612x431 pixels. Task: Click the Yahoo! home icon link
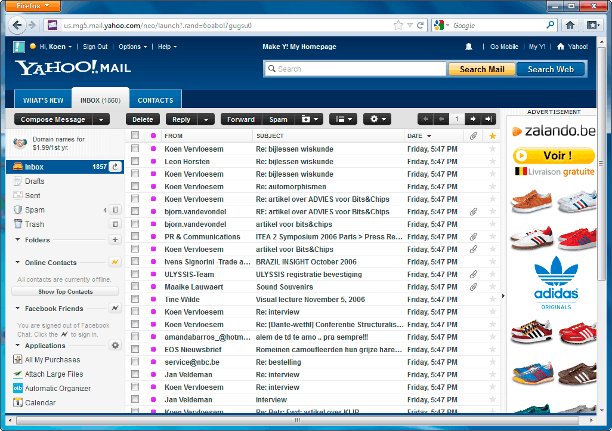560,46
